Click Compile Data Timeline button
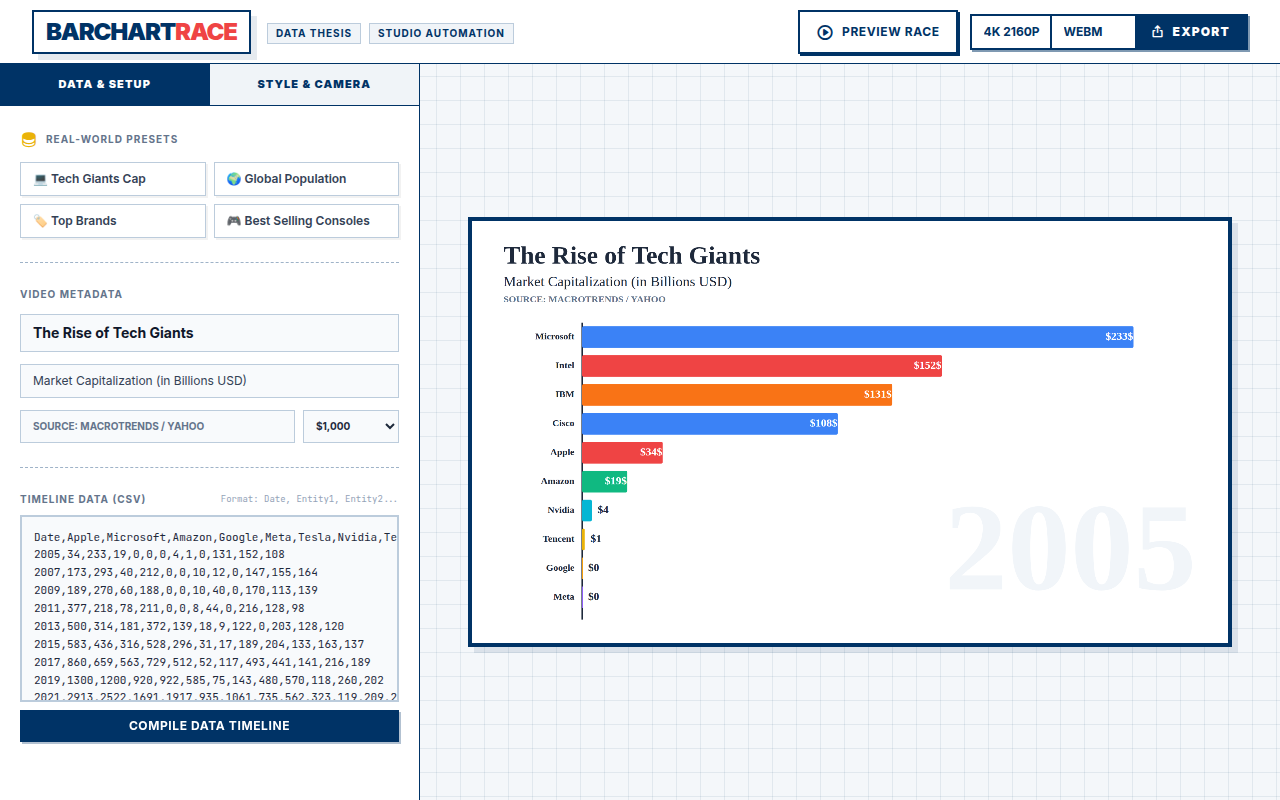1280x800 pixels. coord(209,726)
